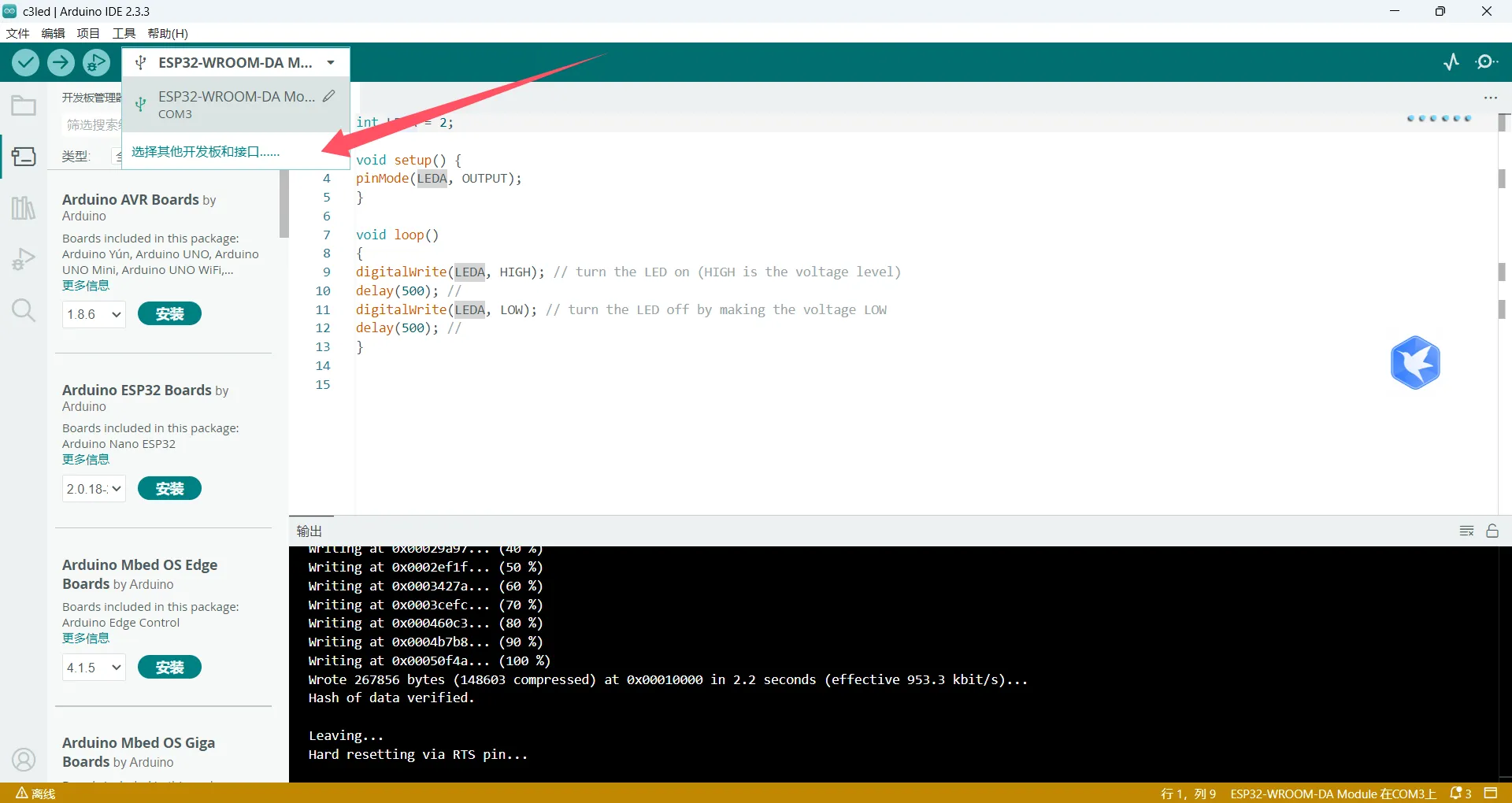Image resolution: width=1512 pixels, height=803 pixels.
Task: Collapse the ESP32-WROOM-DA board selector dropdown
Action: coord(331,62)
